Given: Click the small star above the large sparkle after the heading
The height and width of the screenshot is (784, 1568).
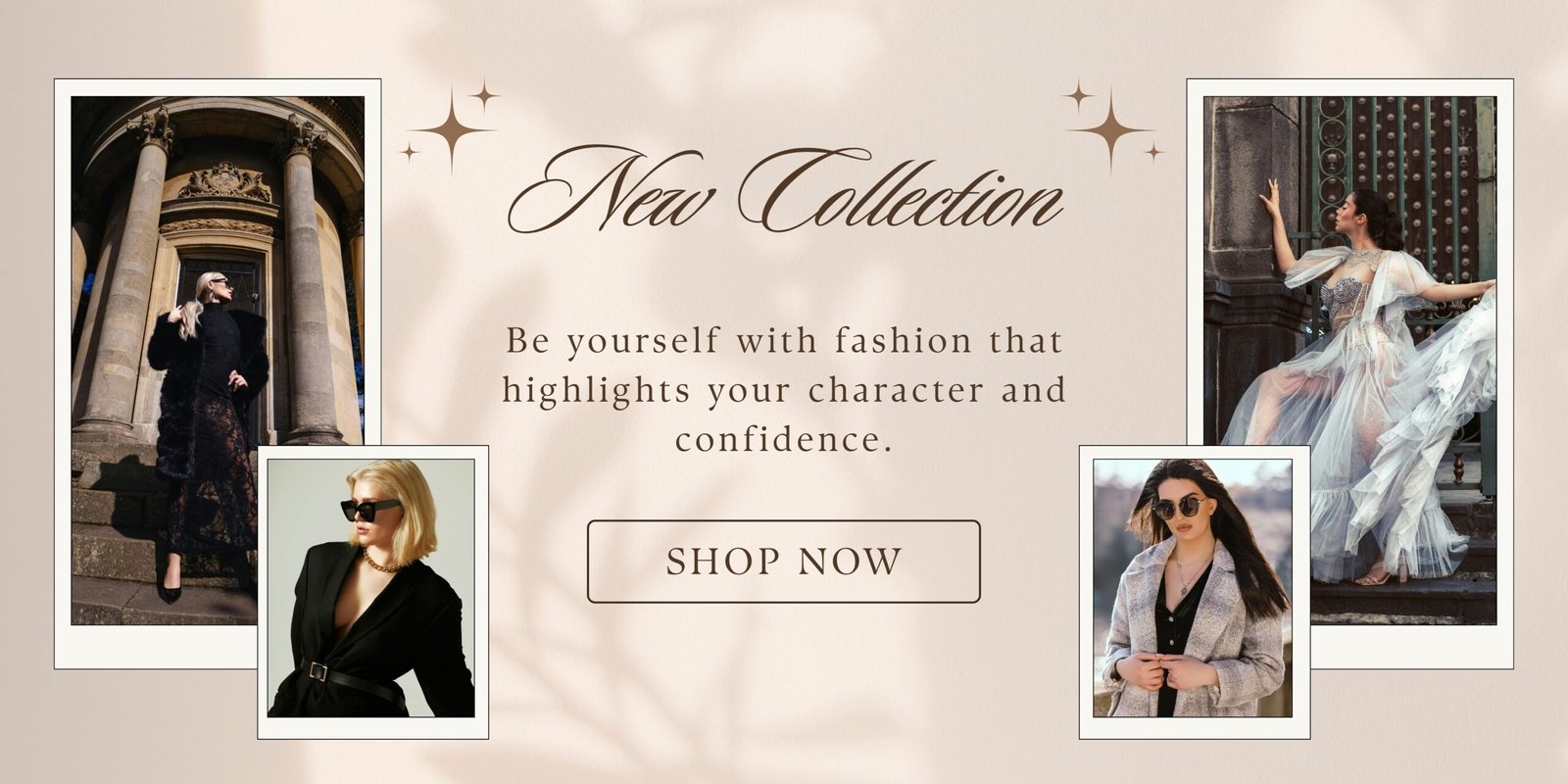Looking at the screenshot, I should coord(1078,95).
